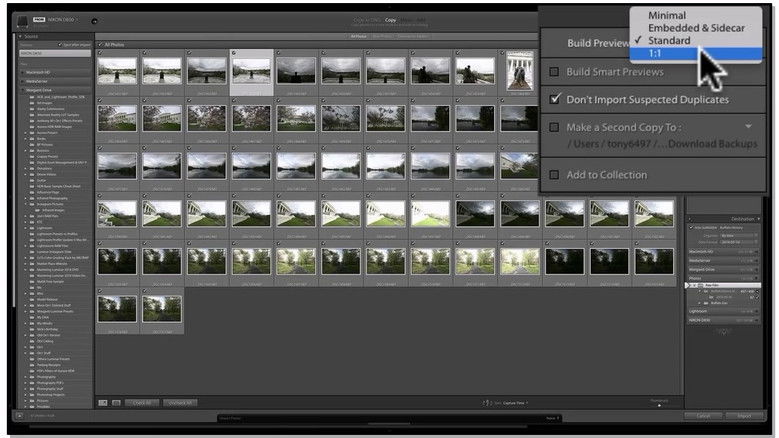The width and height of the screenshot is (779, 438).
Task: Enable the Add to Collection checkbox
Action: click(x=555, y=175)
